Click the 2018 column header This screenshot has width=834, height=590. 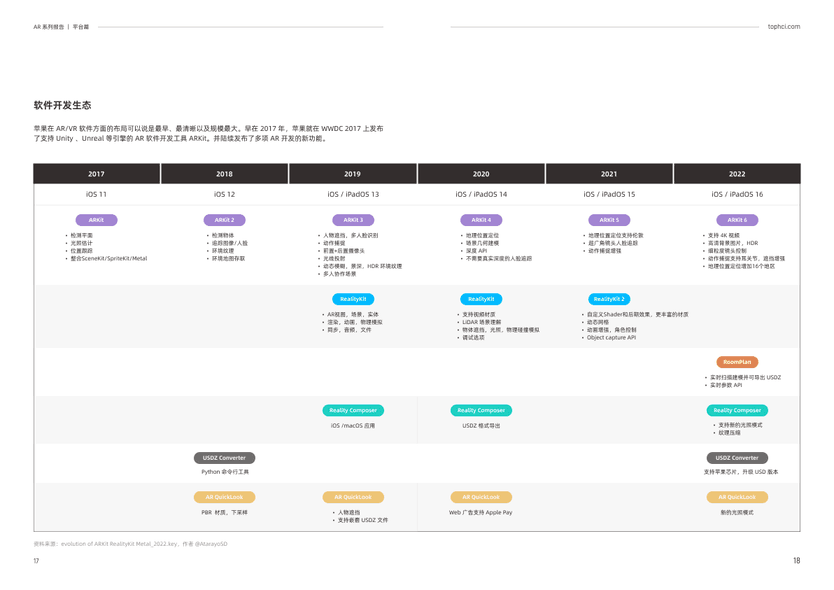click(224, 174)
